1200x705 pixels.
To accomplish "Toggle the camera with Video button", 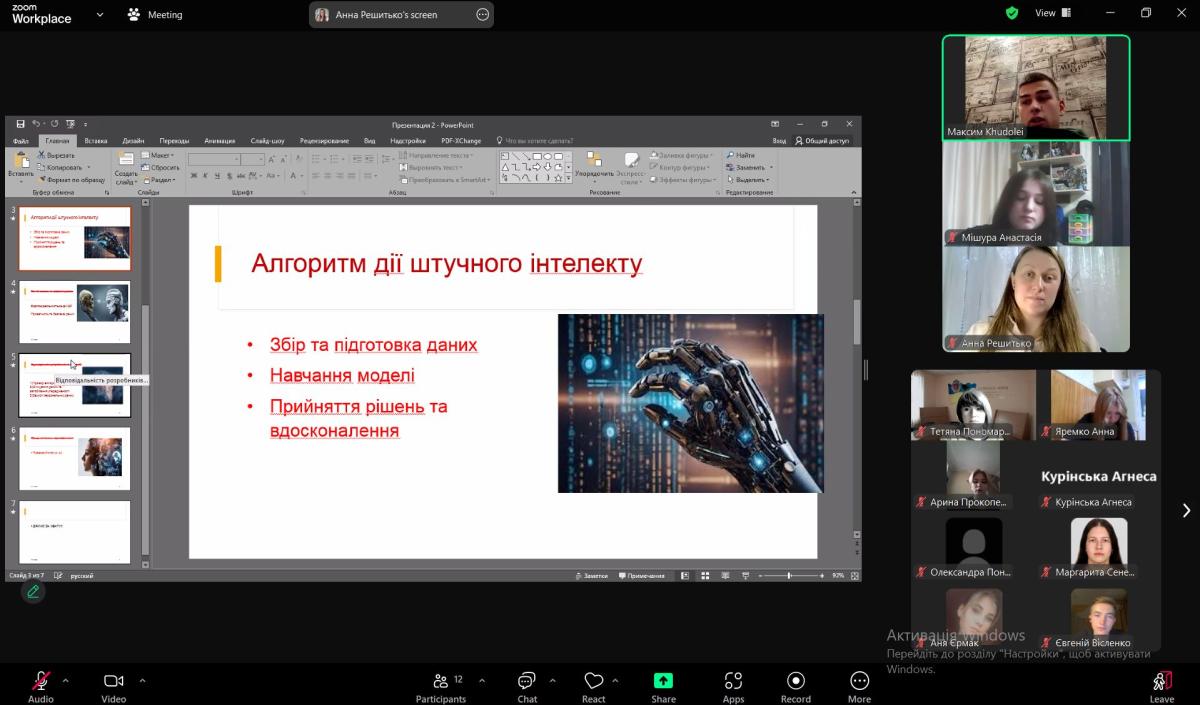I will (113, 681).
